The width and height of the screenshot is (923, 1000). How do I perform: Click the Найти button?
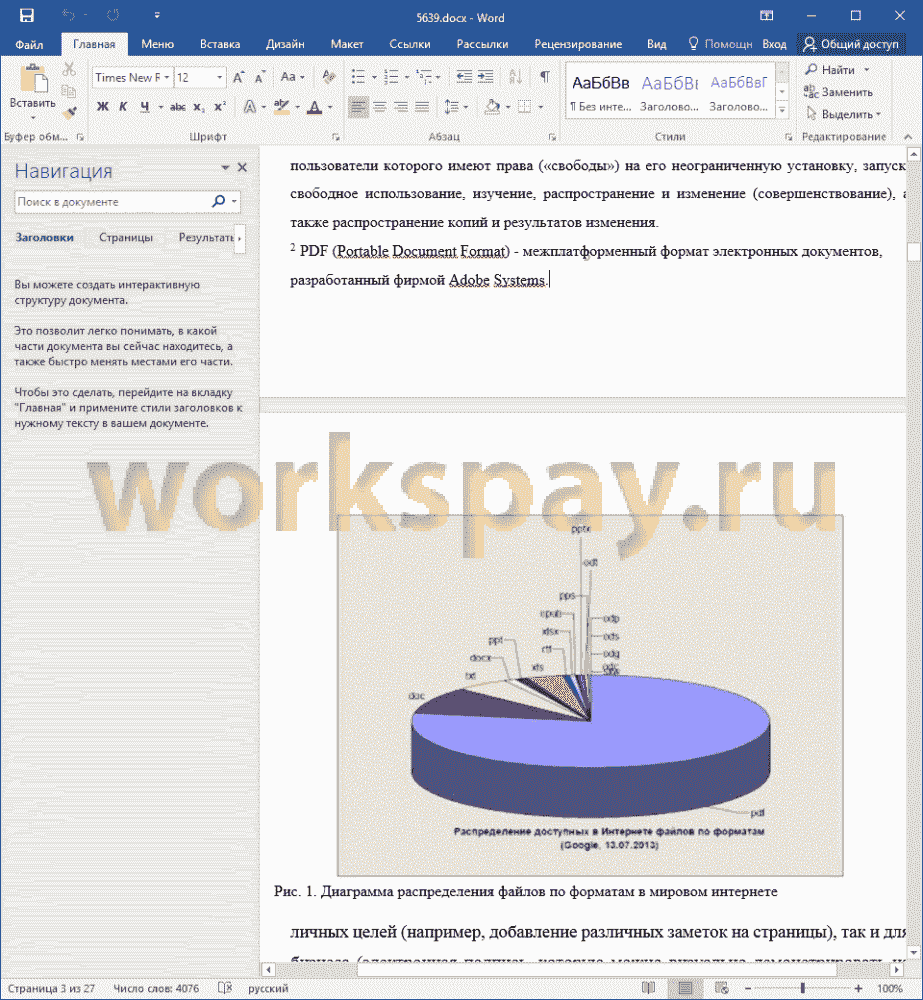(x=831, y=70)
